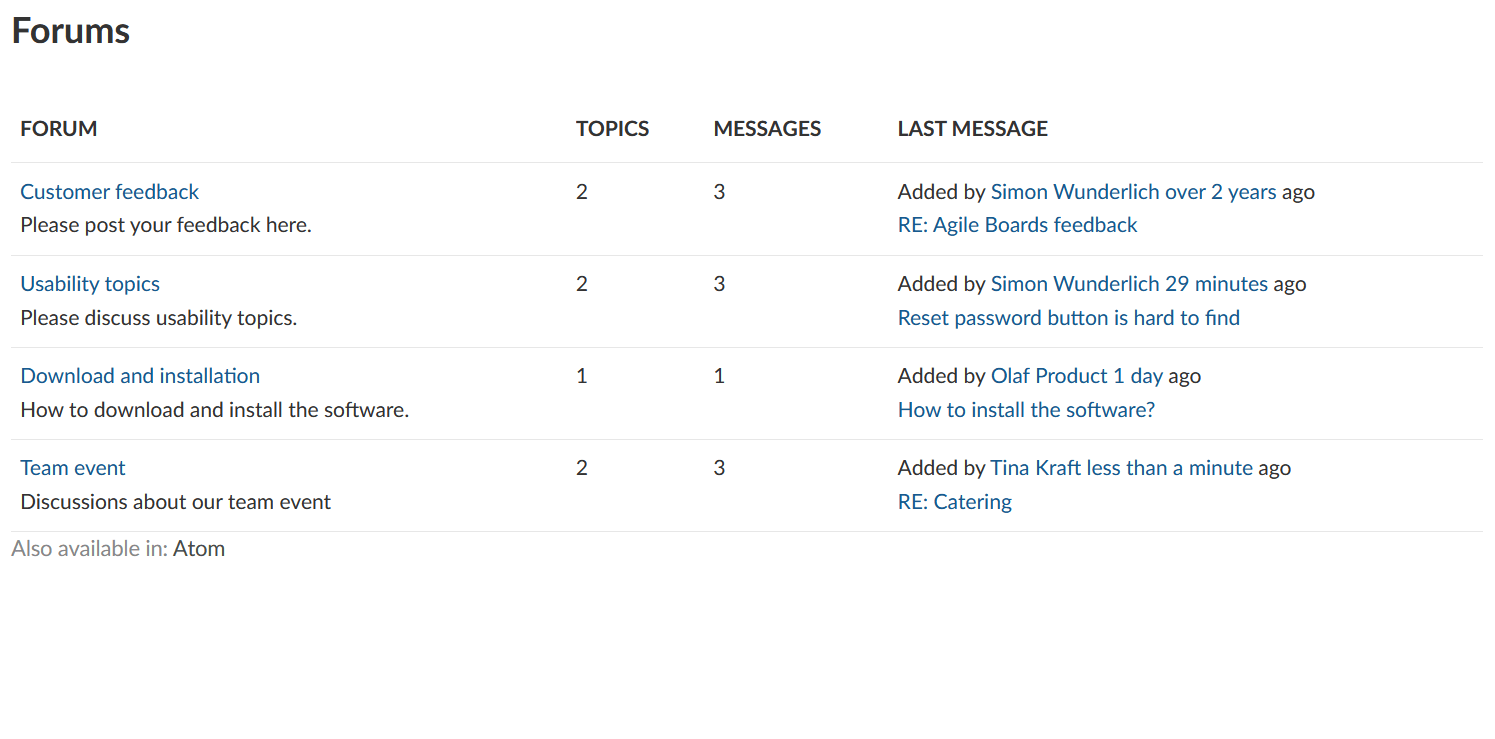Open the How to install the software? topic
Viewport: 1495px width, 739px height.
point(1026,409)
